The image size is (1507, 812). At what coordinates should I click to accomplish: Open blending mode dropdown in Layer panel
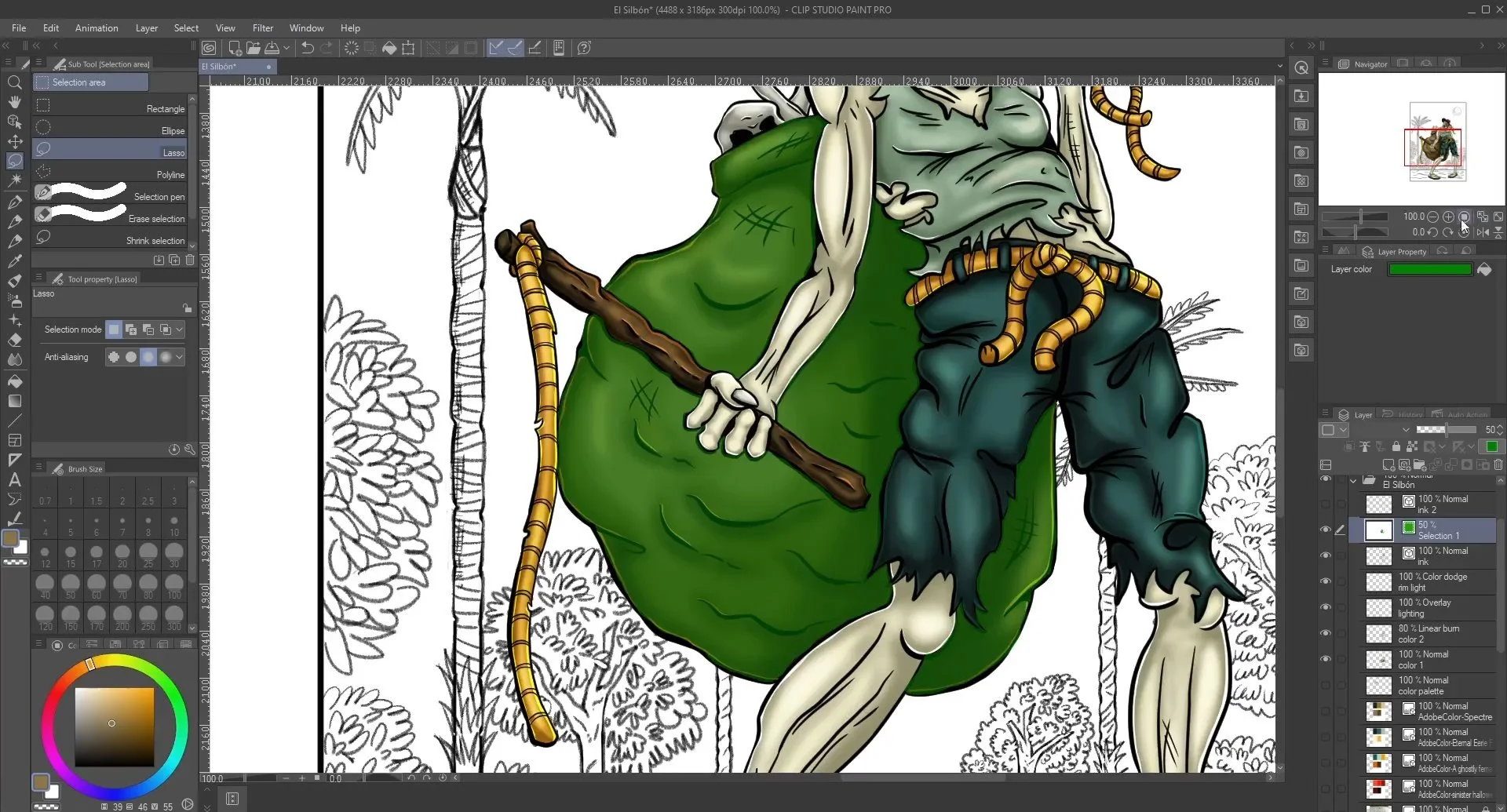coord(1406,430)
